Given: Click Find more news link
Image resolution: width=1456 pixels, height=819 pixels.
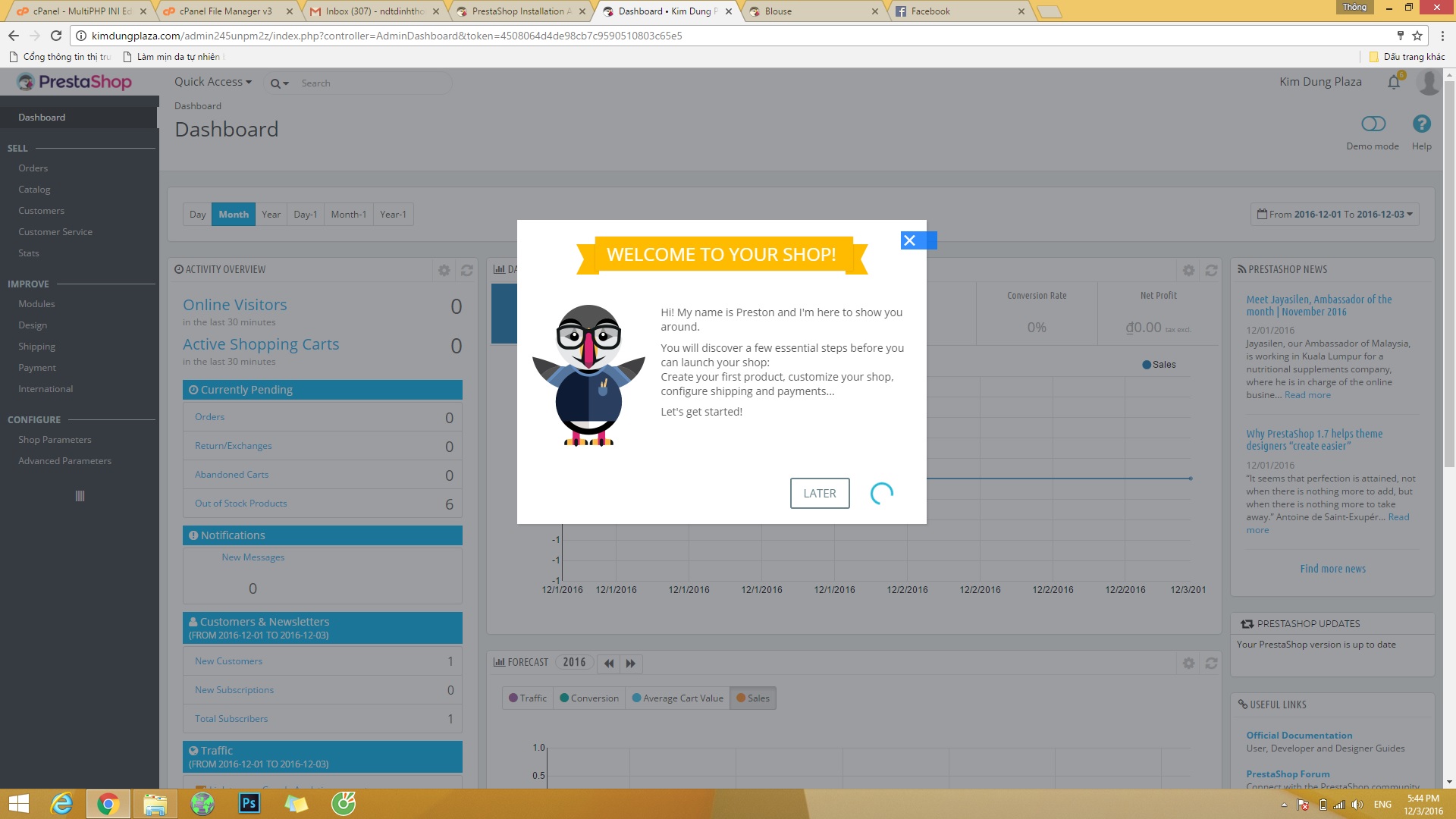Looking at the screenshot, I should click(1332, 569).
